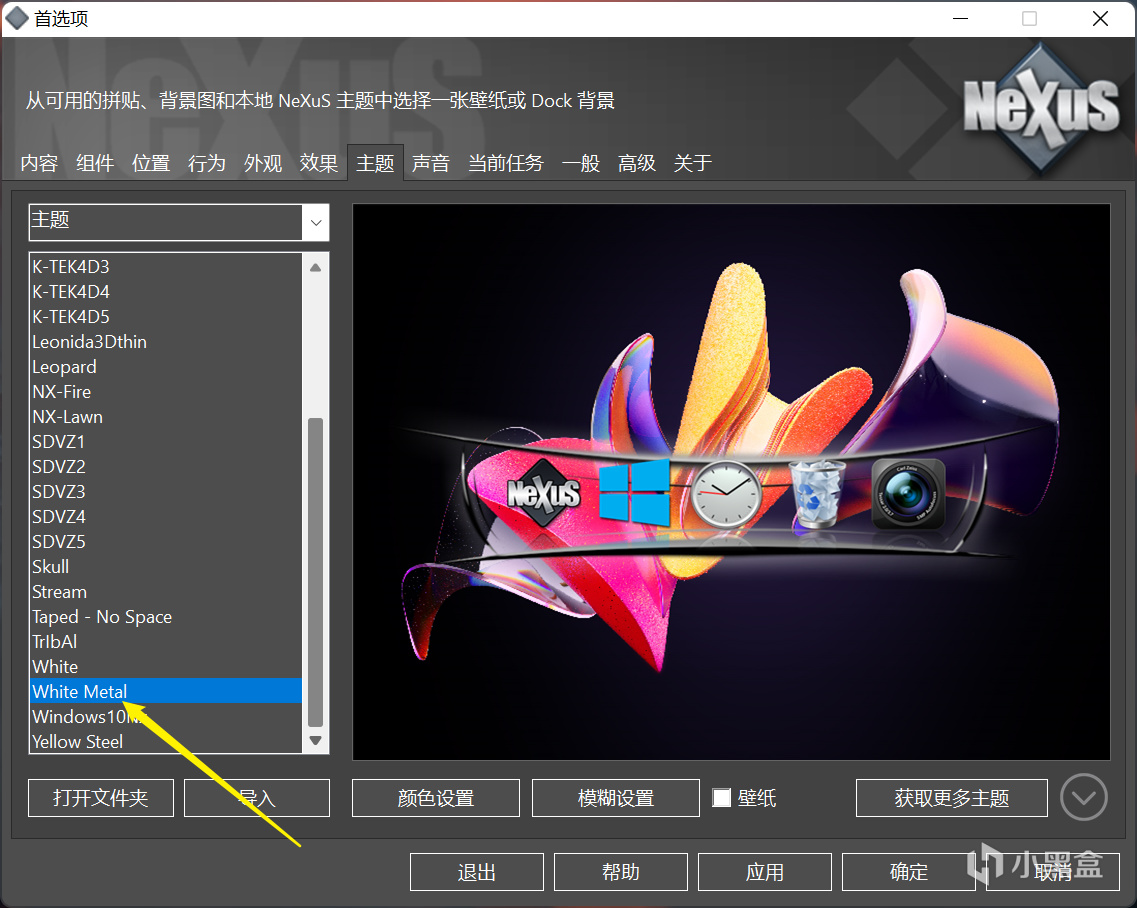Select the Yellow Steel theme

click(x=165, y=741)
